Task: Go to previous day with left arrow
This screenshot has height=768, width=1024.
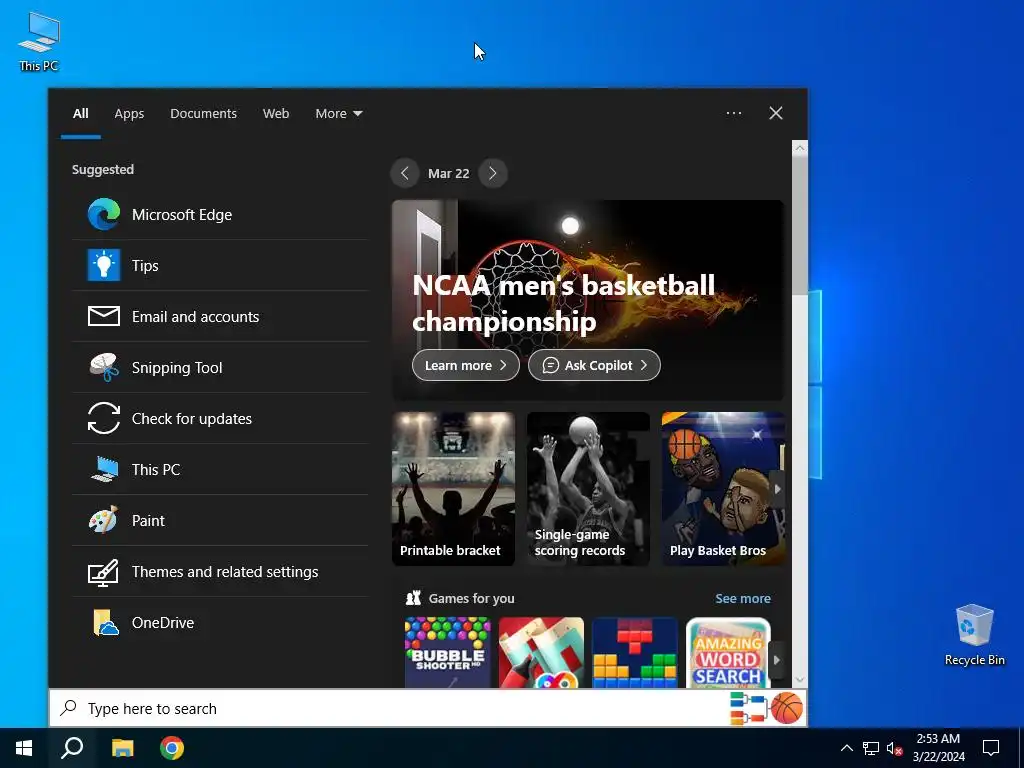Action: click(405, 173)
